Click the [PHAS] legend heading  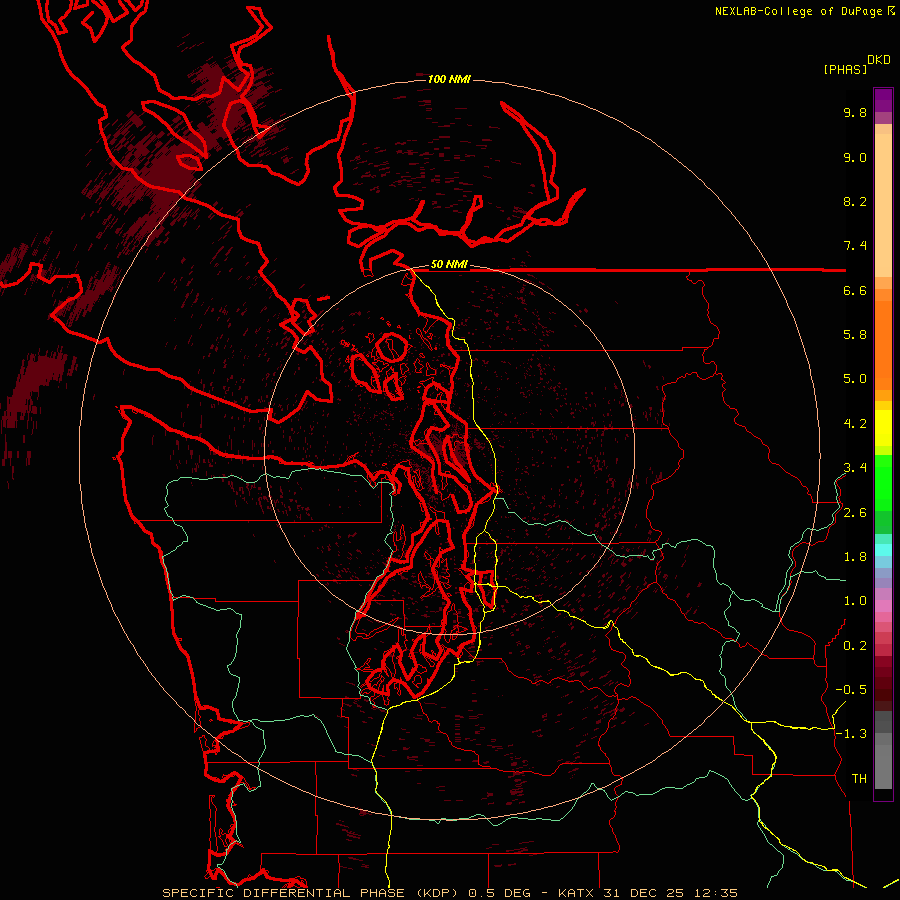coord(845,69)
